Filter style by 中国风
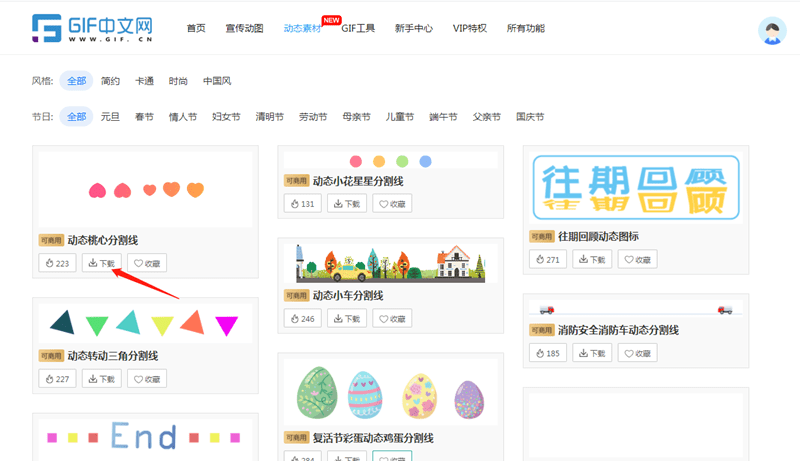This screenshot has height=461, width=800. click(x=217, y=81)
